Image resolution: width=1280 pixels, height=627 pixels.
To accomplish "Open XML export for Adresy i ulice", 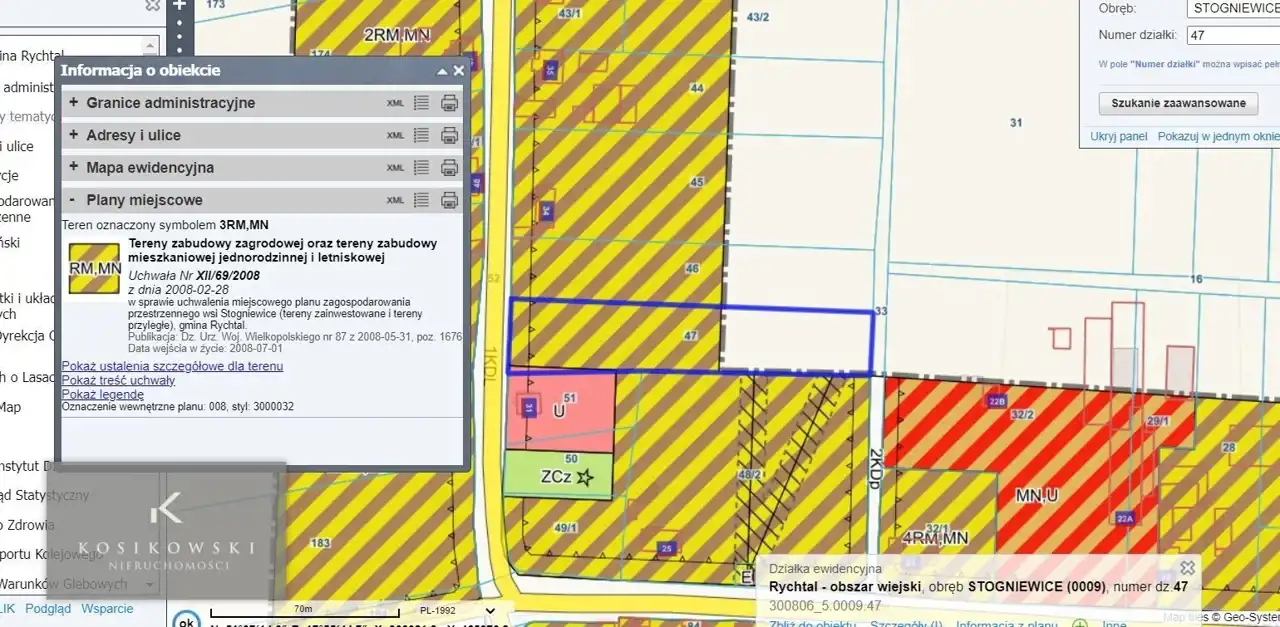I will coord(396,135).
